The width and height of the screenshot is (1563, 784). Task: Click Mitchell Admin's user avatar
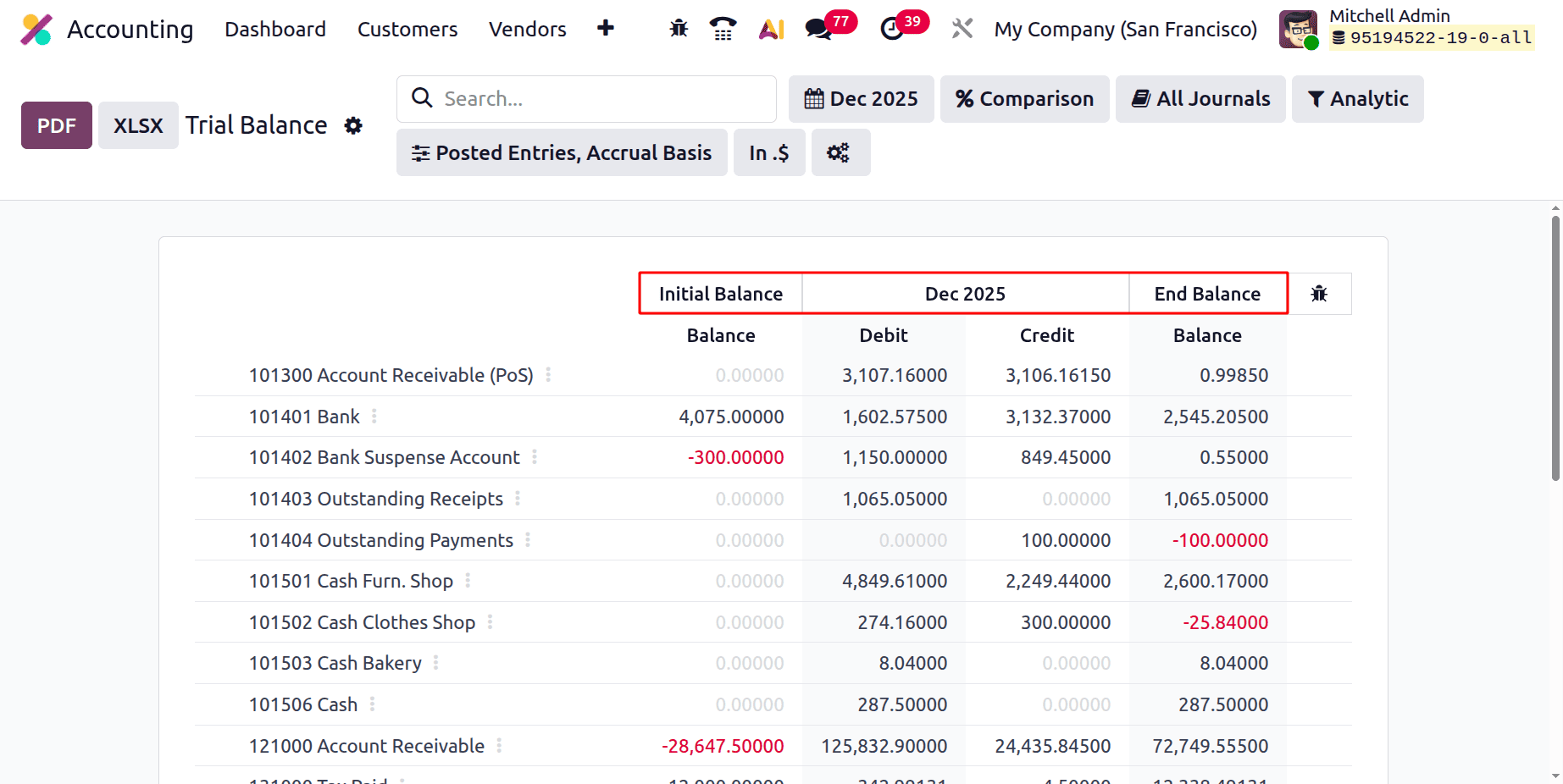coord(1298,30)
